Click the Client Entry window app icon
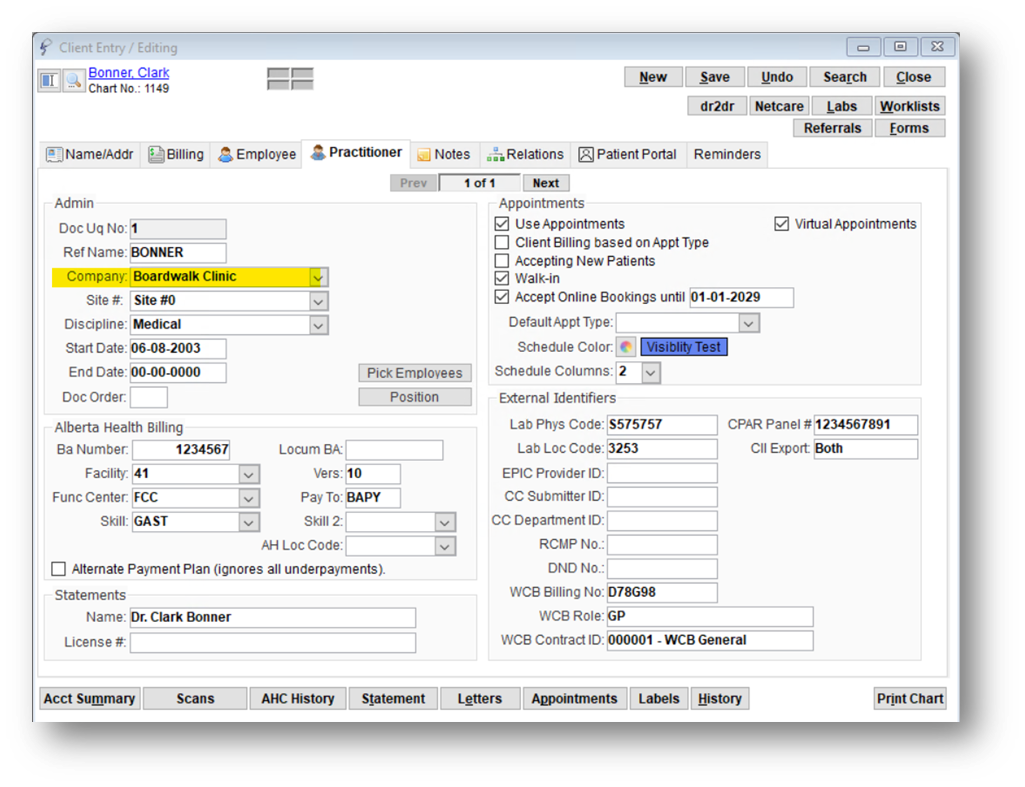The width and height of the screenshot is (1025, 787). coord(45,47)
